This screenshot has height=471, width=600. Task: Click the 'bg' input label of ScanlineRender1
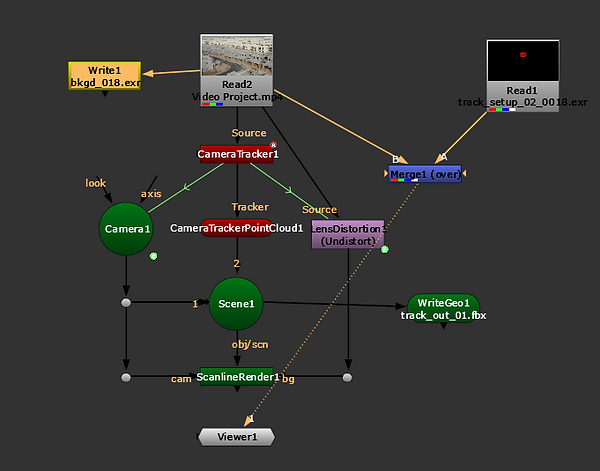tap(288, 379)
